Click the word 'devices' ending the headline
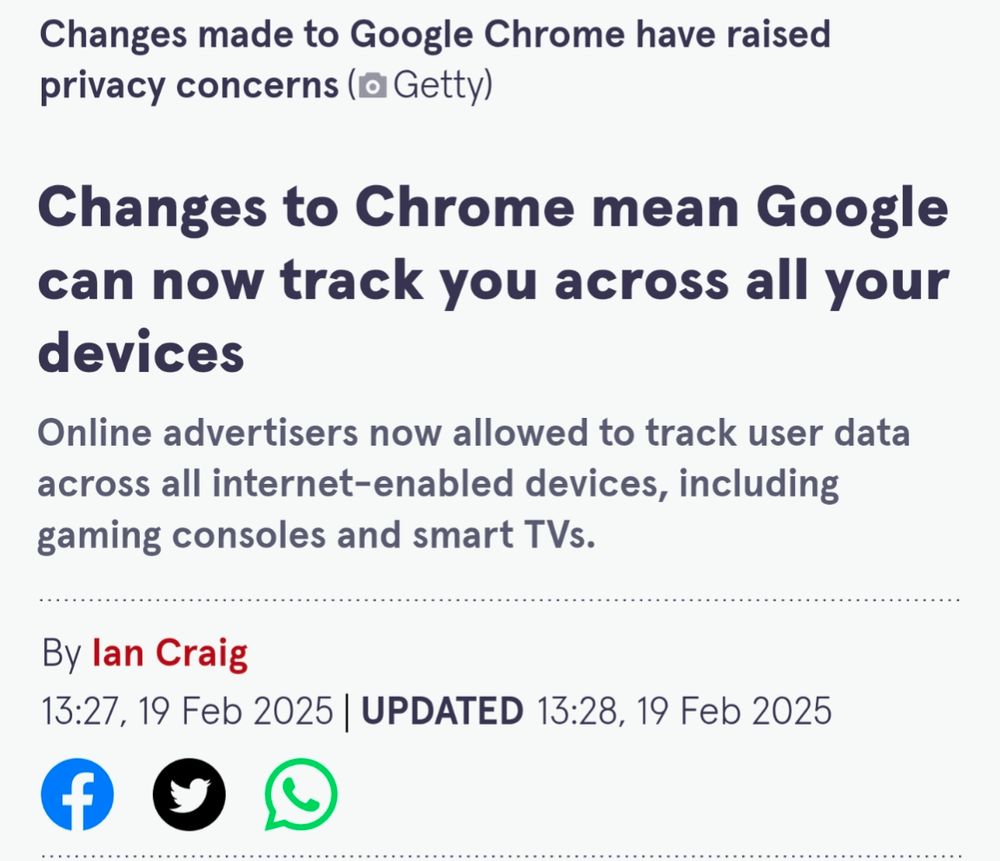The height and width of the screenshot is (861, 1000). 141,353
